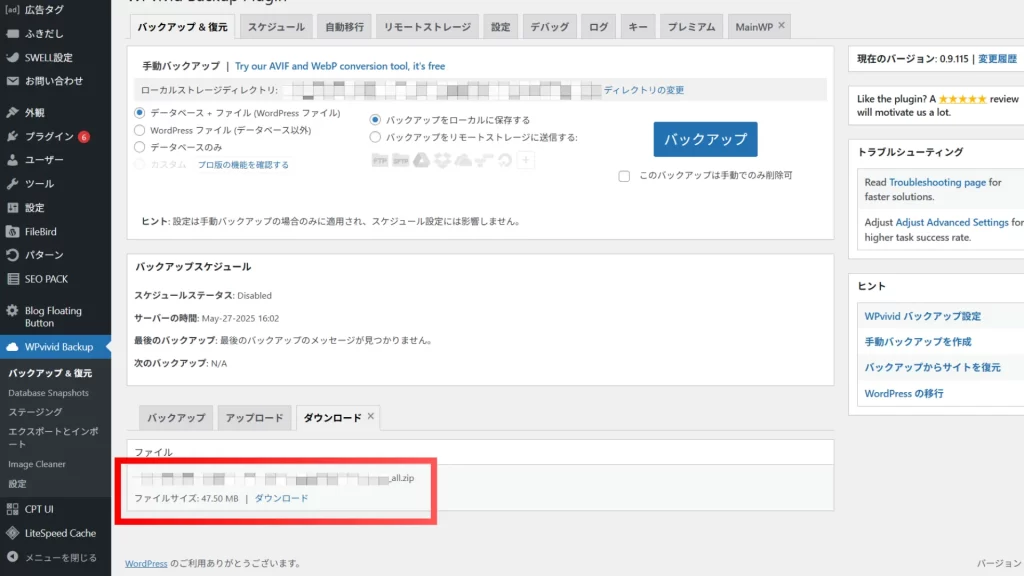Image resolution: width=1024 pixels, height=576 pixels.
Task: Click the FTP remote storage icon
Action: pos(379,160)
